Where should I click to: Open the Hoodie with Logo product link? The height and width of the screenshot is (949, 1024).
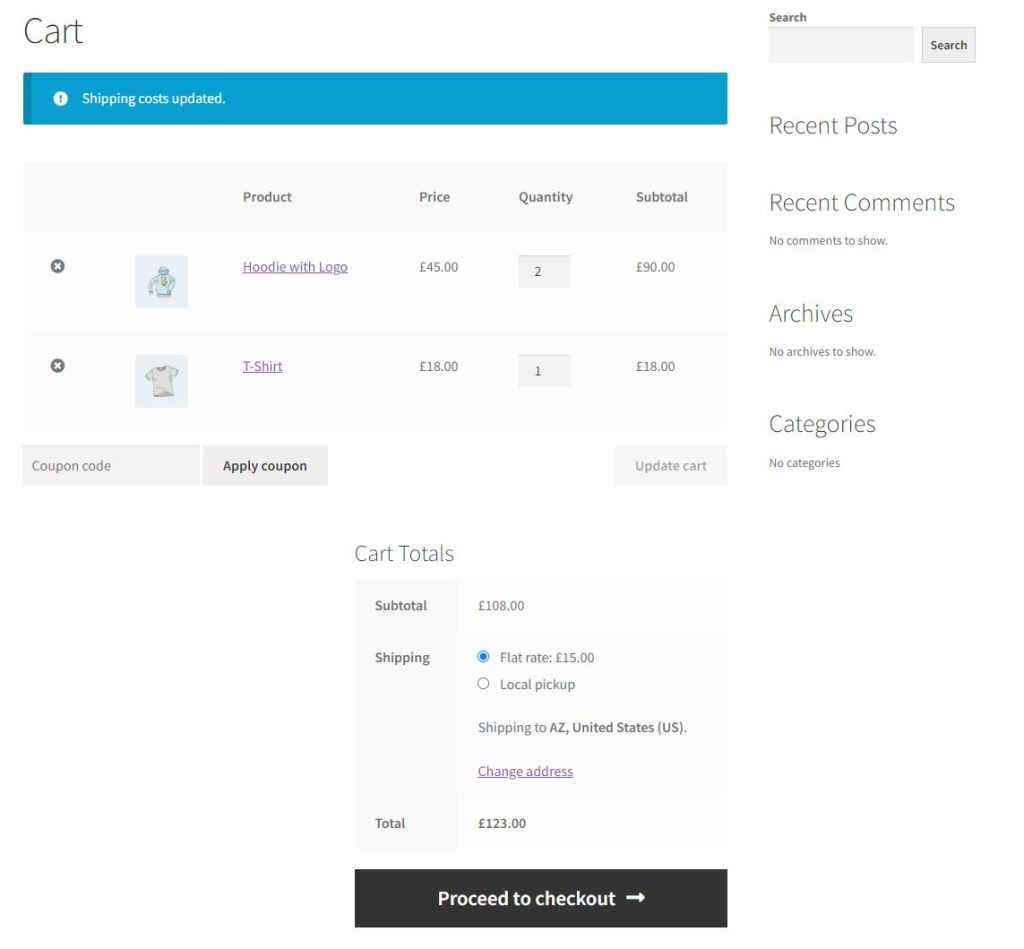click(x=295, y=267)
